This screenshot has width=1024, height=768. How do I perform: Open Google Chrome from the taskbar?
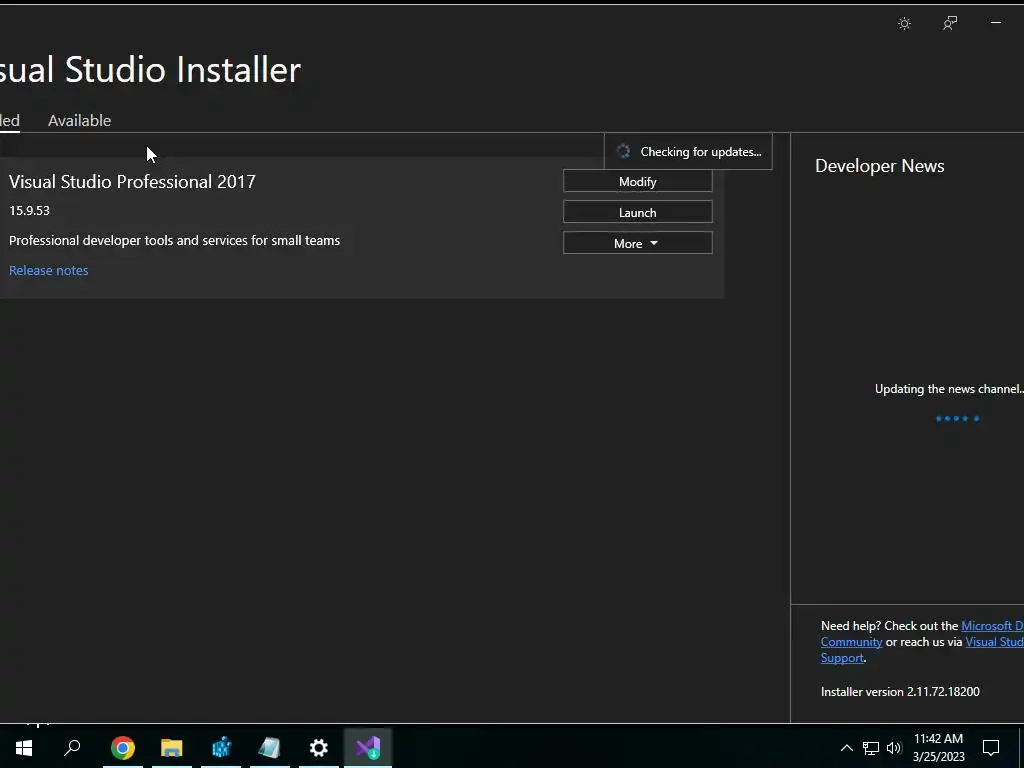[123, 747]
